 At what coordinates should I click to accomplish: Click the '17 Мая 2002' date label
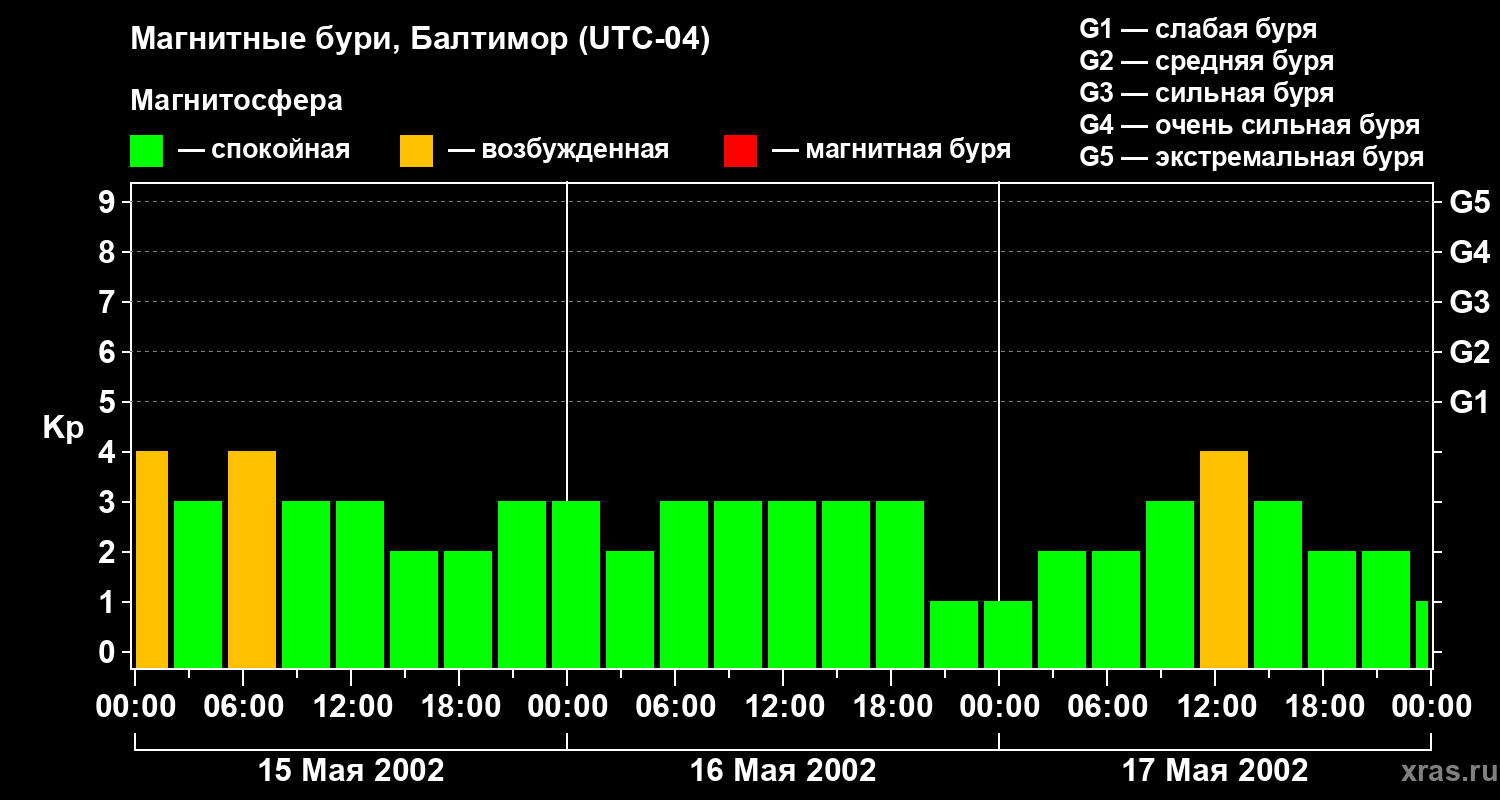click(x=1215, y=770)
